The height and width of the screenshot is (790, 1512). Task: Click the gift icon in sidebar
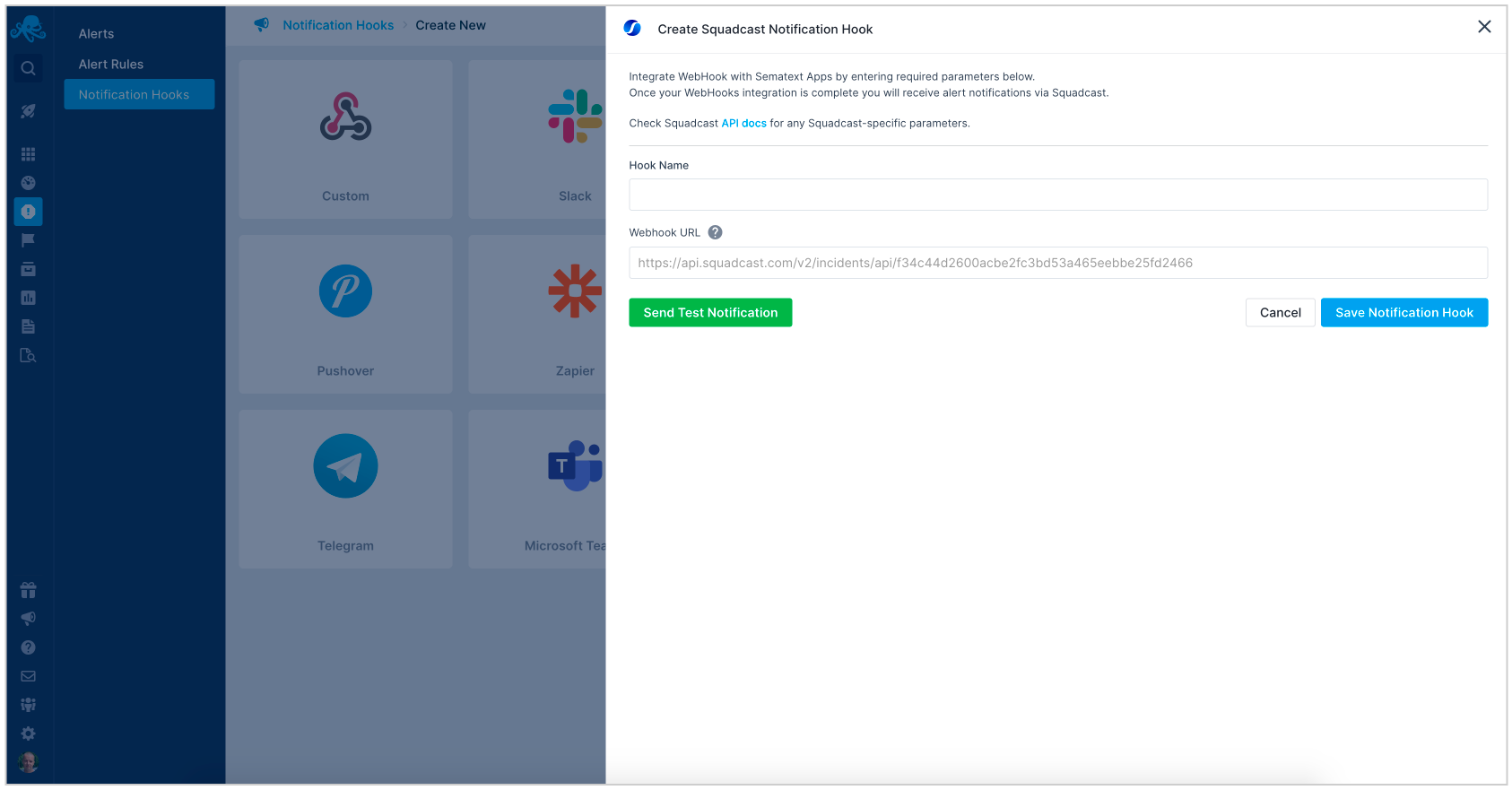point(28,590)
